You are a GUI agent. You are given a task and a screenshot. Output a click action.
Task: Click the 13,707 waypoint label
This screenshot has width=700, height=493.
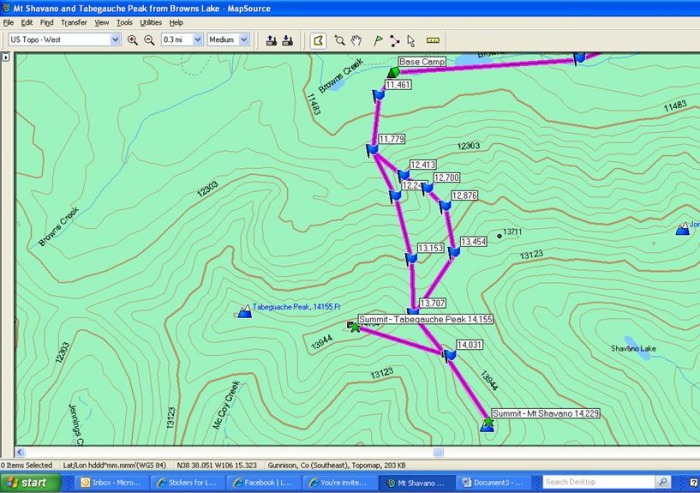click(433, 303)
